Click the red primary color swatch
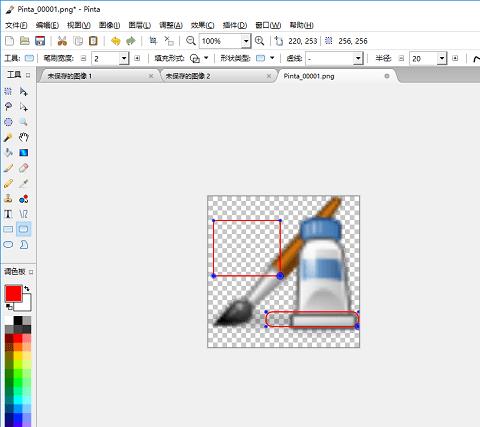 tap(13, 293)
